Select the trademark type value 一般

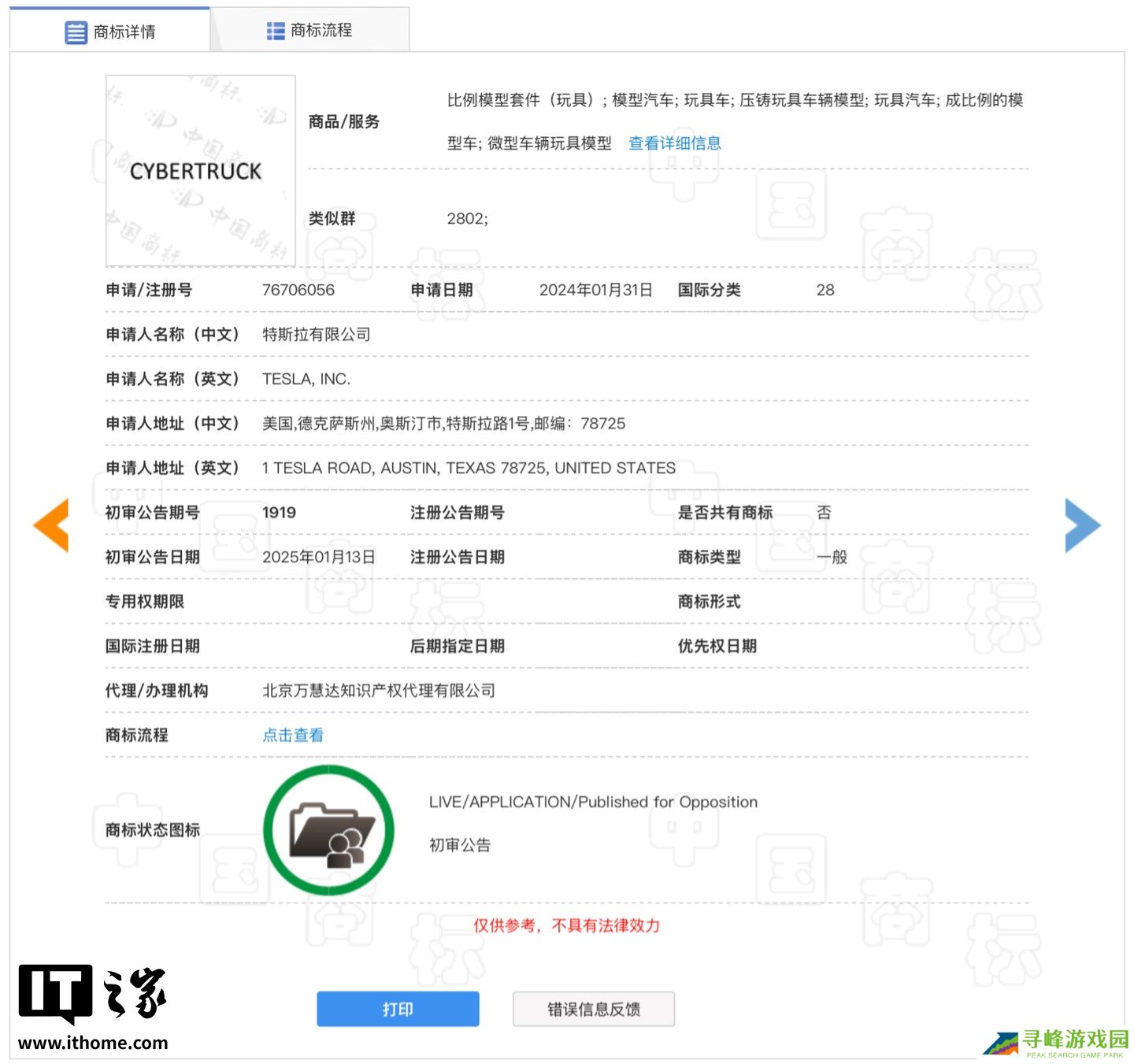click(832, 557)
